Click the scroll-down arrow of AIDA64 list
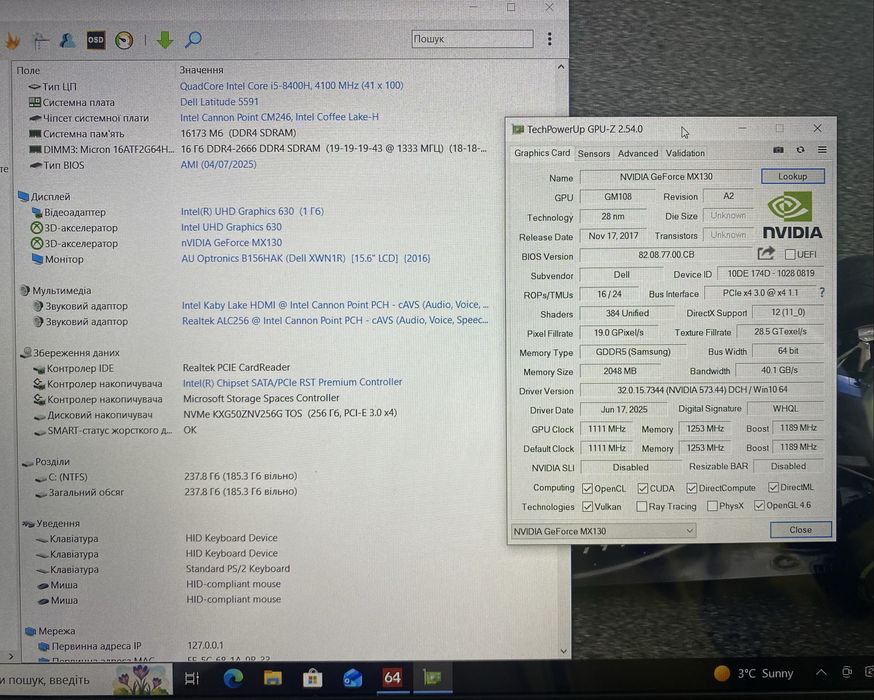Image resolution: width=874 pixels, height=700 pixels. click(x=564, y=651)
